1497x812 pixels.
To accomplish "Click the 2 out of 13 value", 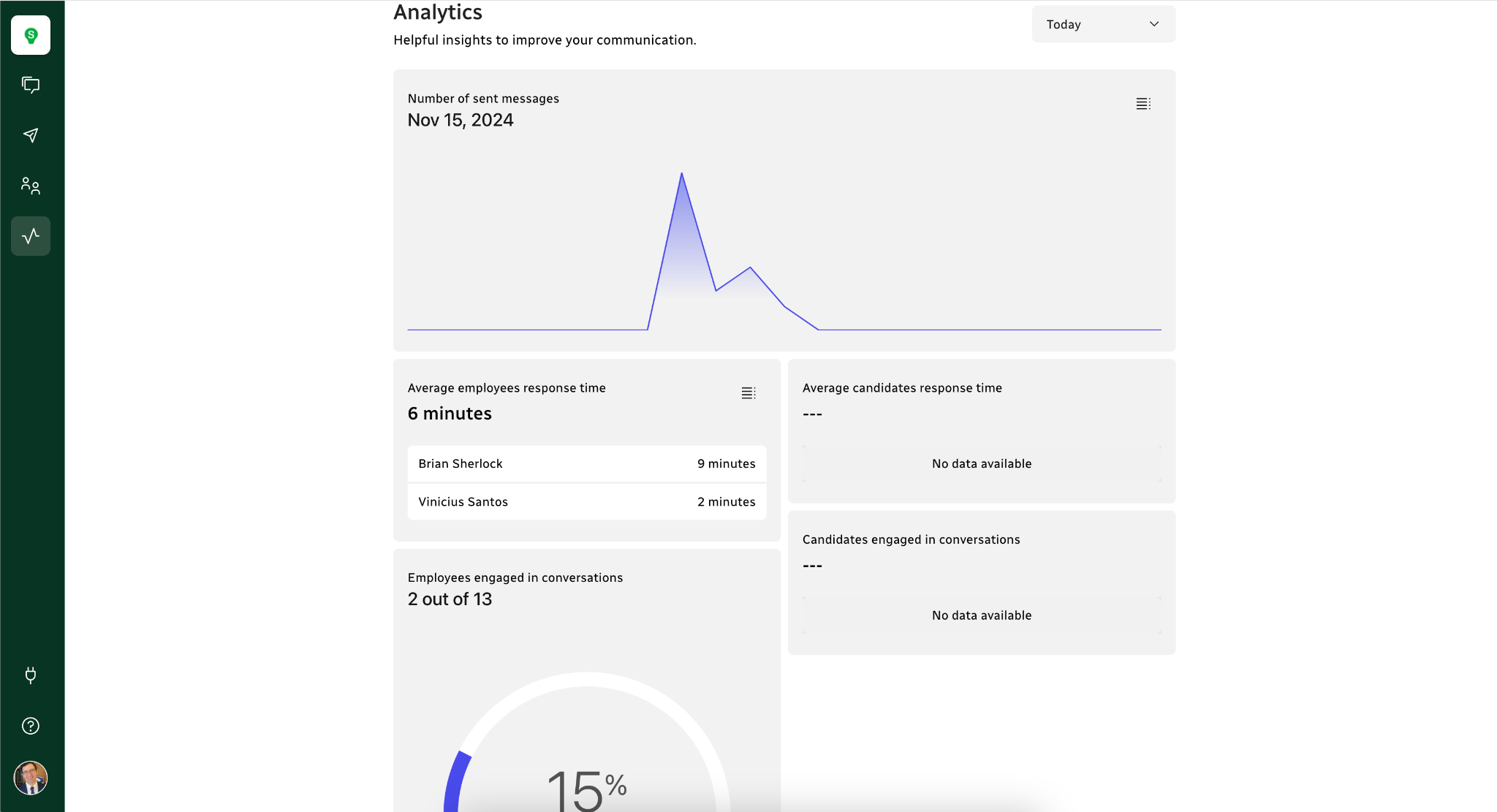I will pos(450,599).
